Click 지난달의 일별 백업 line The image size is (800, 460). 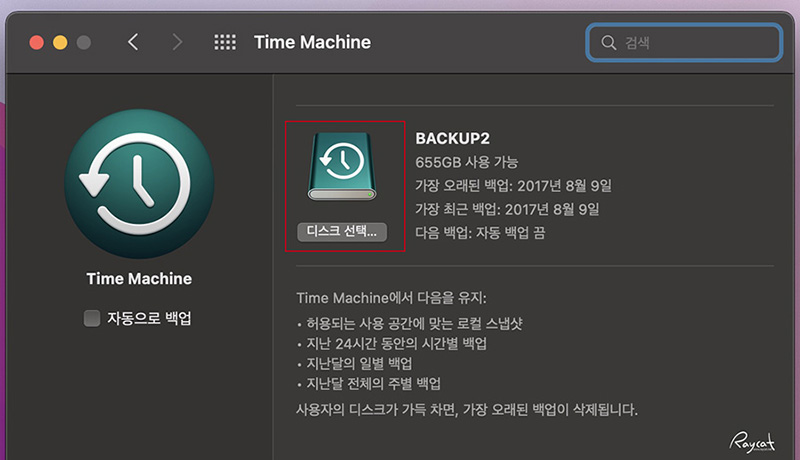tap(359, 364)
